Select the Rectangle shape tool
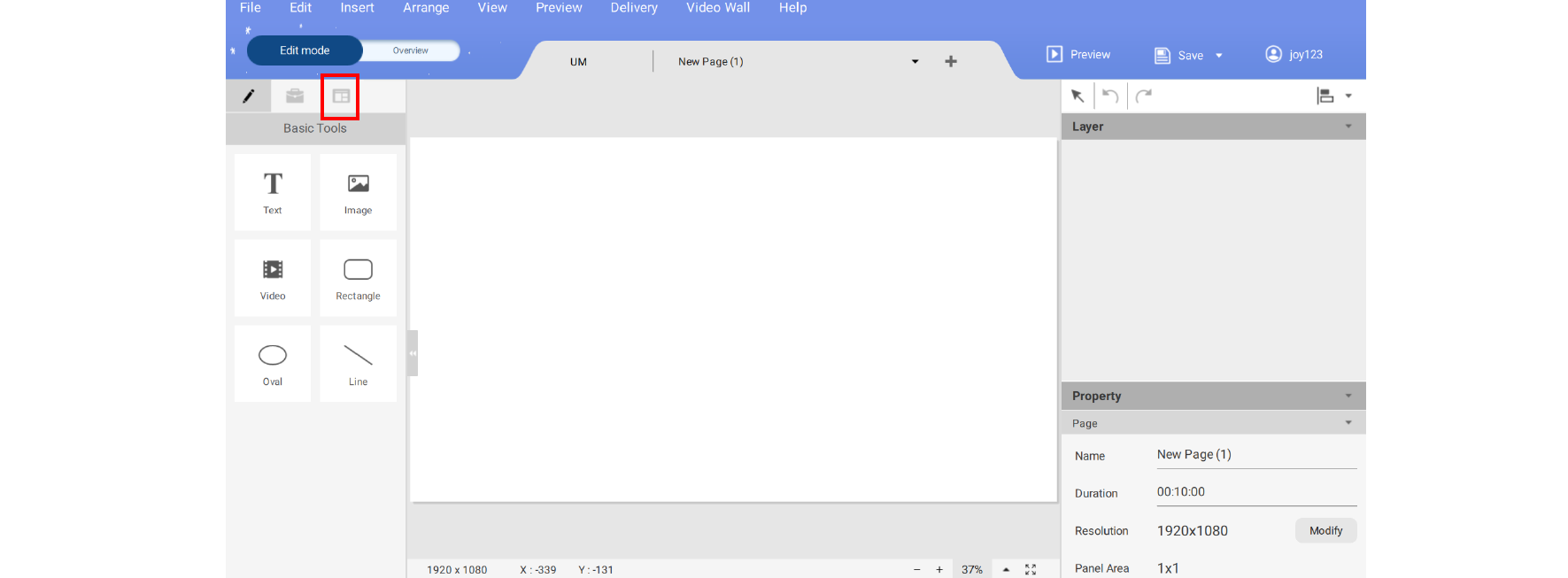Viewport: 1568px width, 578px height. (358, 278)
